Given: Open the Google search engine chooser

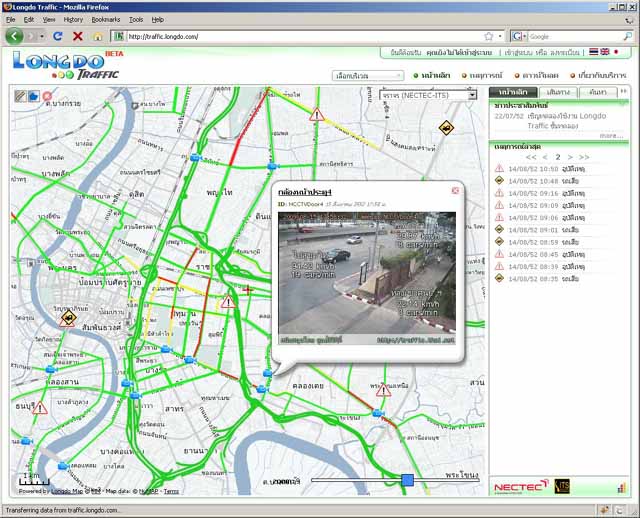Looking at the screenshot, I should [x=520, y=36].
